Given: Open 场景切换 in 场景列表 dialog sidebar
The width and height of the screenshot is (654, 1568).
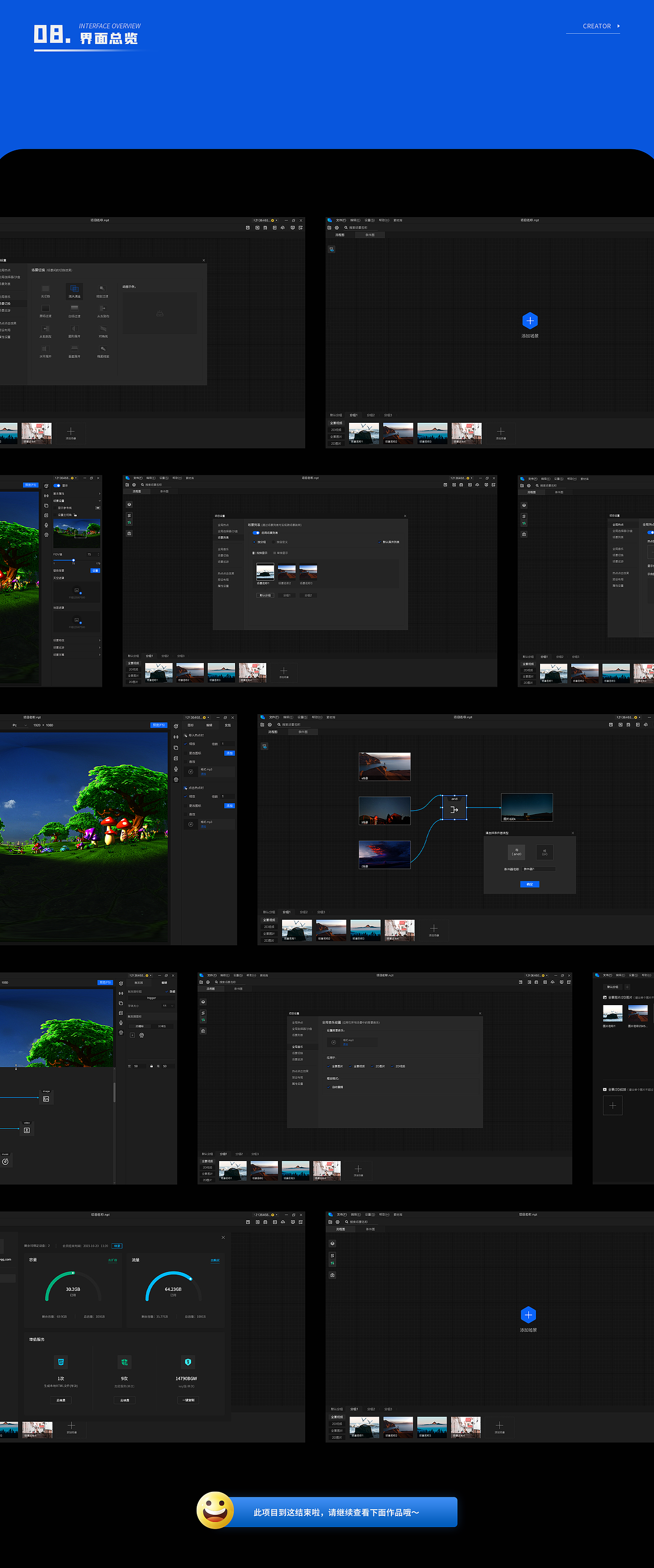Looking at the screenshot, I should click(223, 555).
